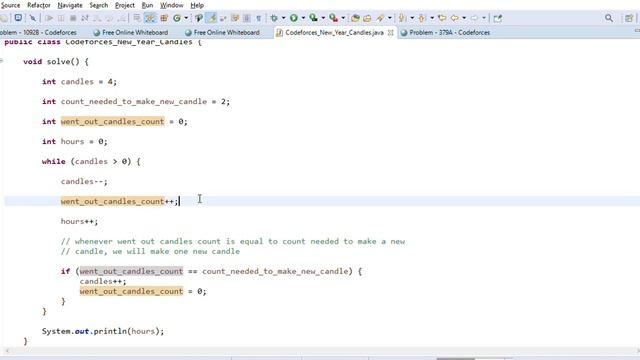Click the 'candles--;' statement
This screenshot has height=360, width=640.
pos(84,182)
